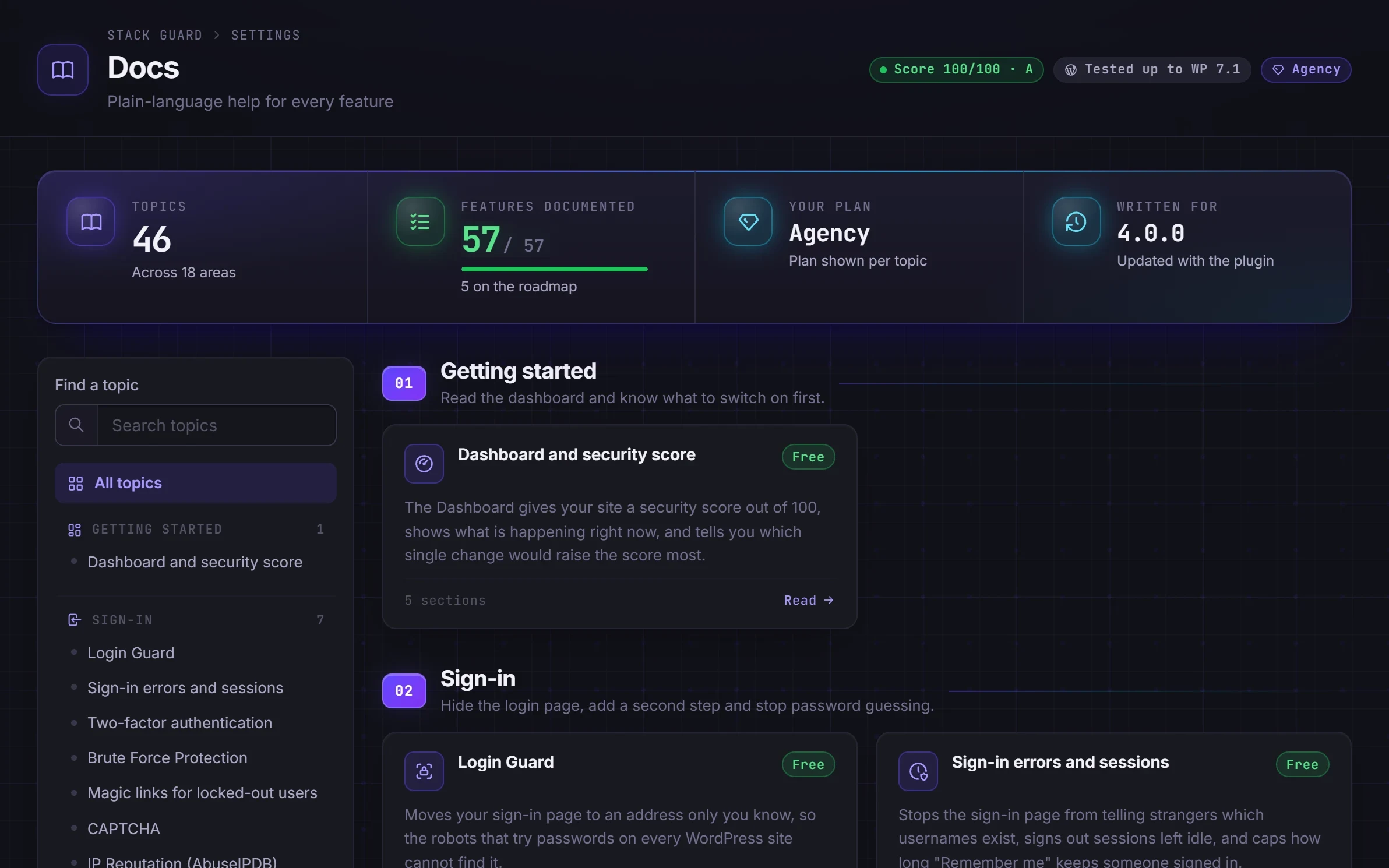Click the 02 Sign-in section number
The image size is (1389, 868).
click(x=404, y=691)
